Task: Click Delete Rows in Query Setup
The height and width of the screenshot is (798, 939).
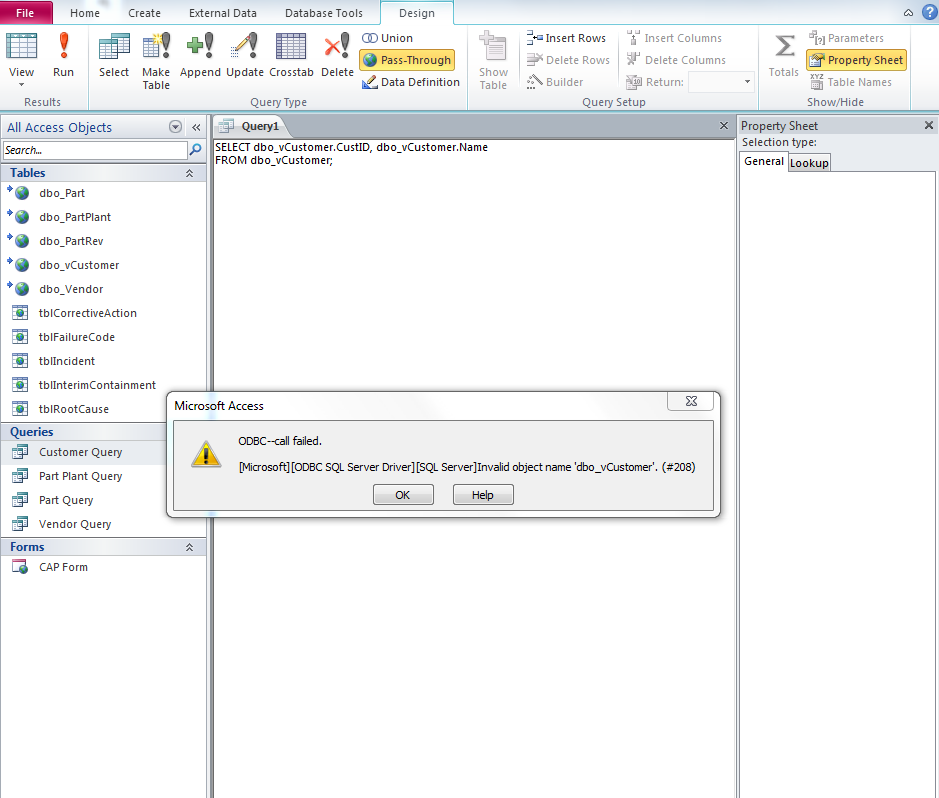Action: pyautogui.click(x=568, y=60)
